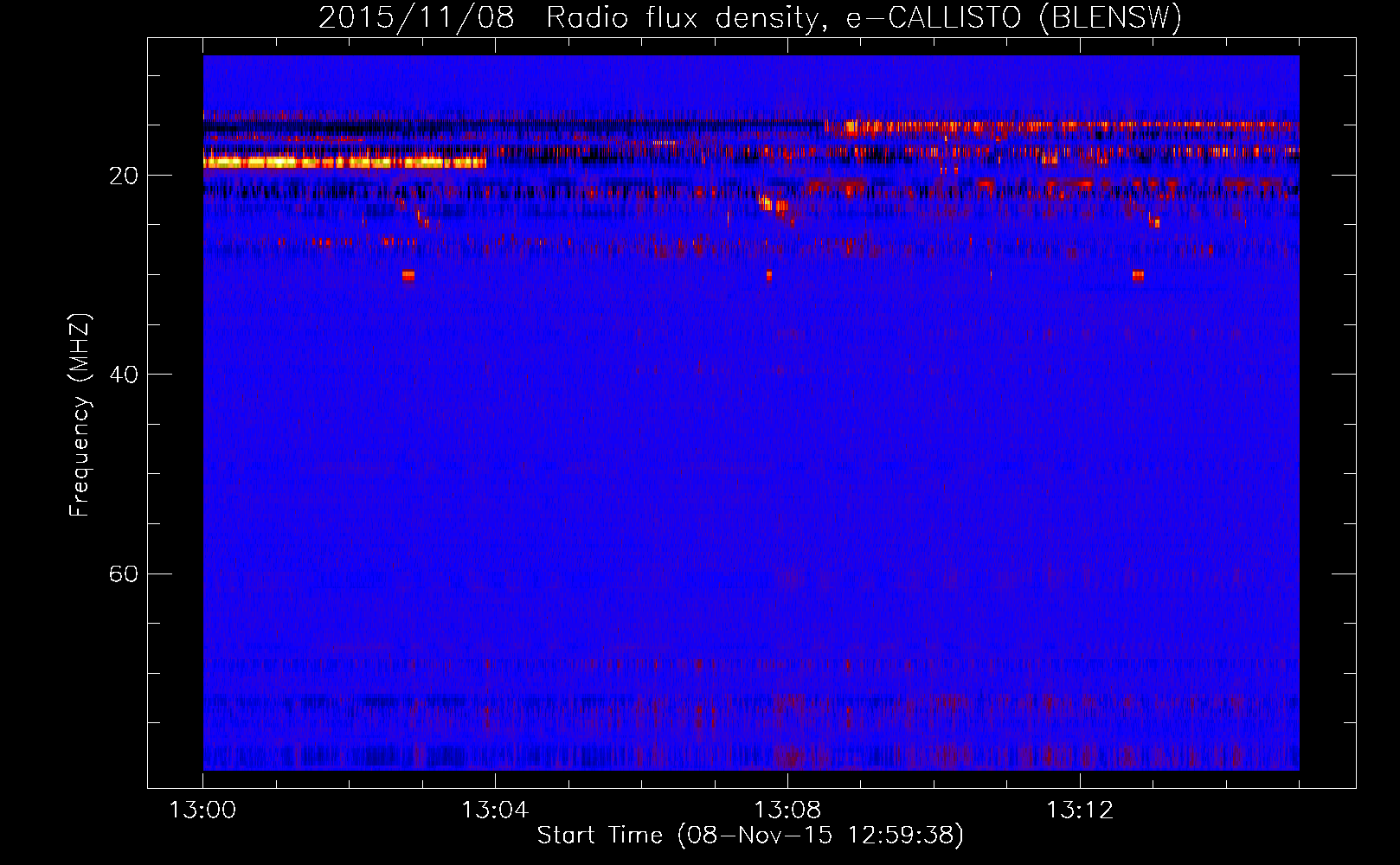The width and height of the screenshot is (1400, 865).
Task: Click the 'Frequency (MHZ)' axis label
Action: [x=80, y=415]
